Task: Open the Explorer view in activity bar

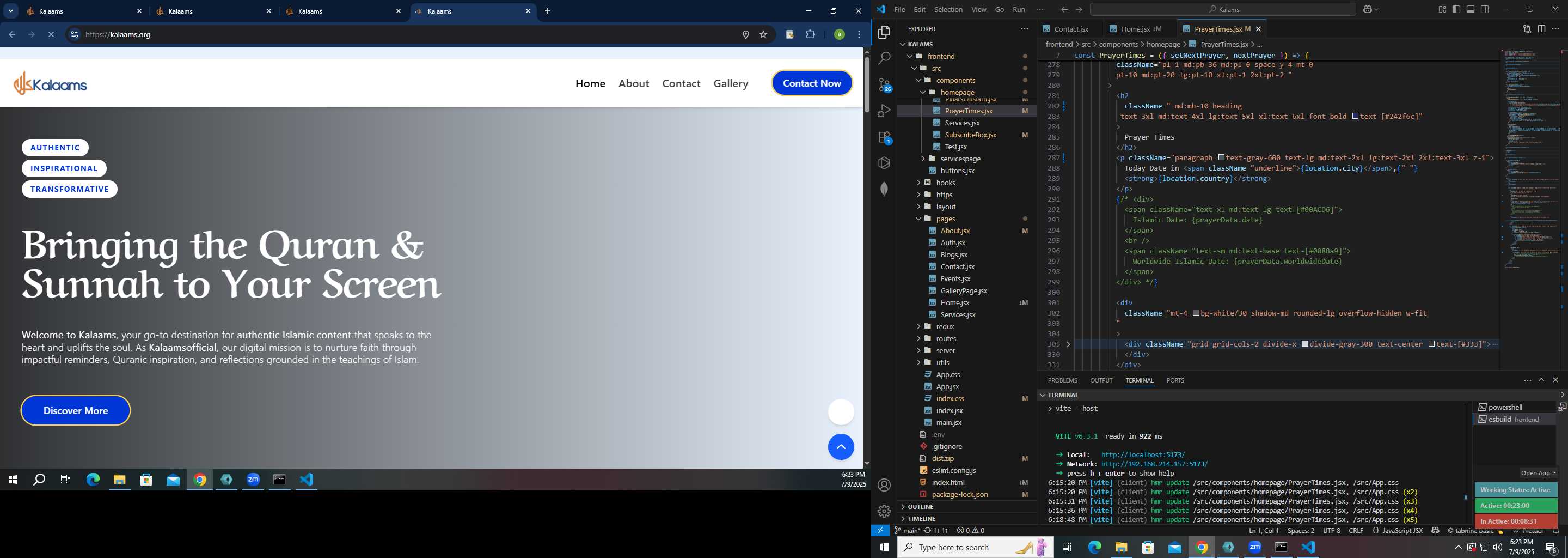Action: click(884, 32)
